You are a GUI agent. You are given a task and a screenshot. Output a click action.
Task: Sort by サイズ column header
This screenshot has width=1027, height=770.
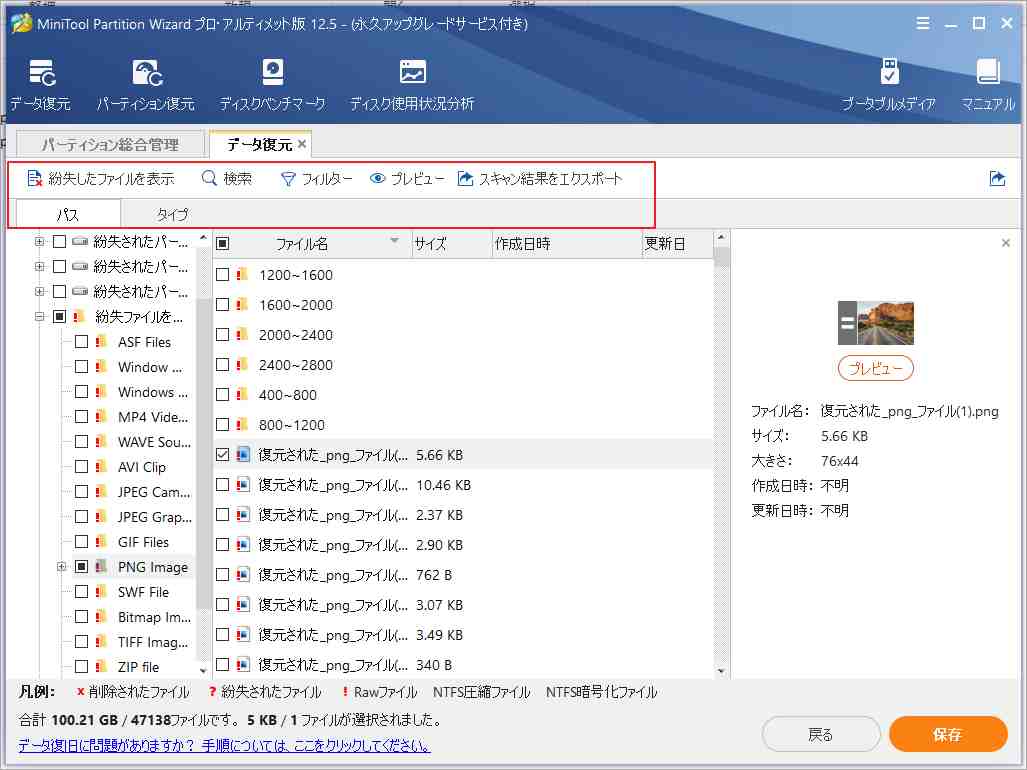point(451,244)
